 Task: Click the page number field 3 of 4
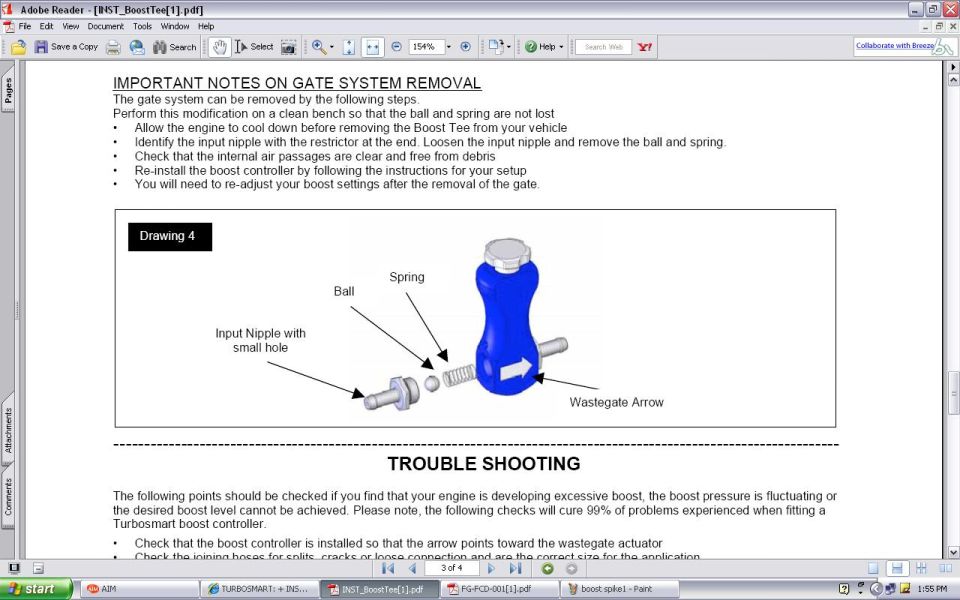pos(452,568)
